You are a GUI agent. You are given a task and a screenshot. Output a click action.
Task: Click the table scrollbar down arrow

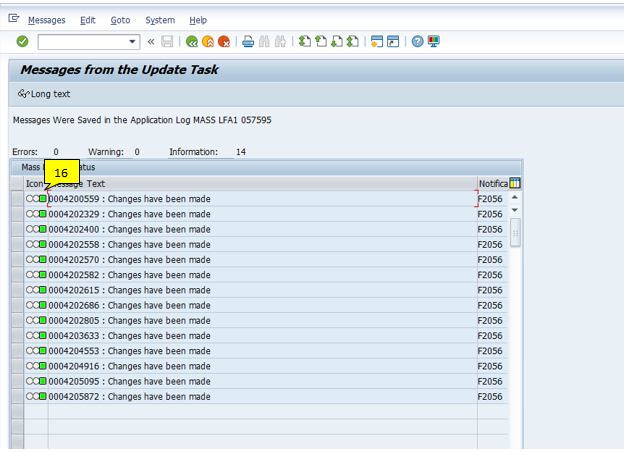pyautogui.click(x=515, y=211)
